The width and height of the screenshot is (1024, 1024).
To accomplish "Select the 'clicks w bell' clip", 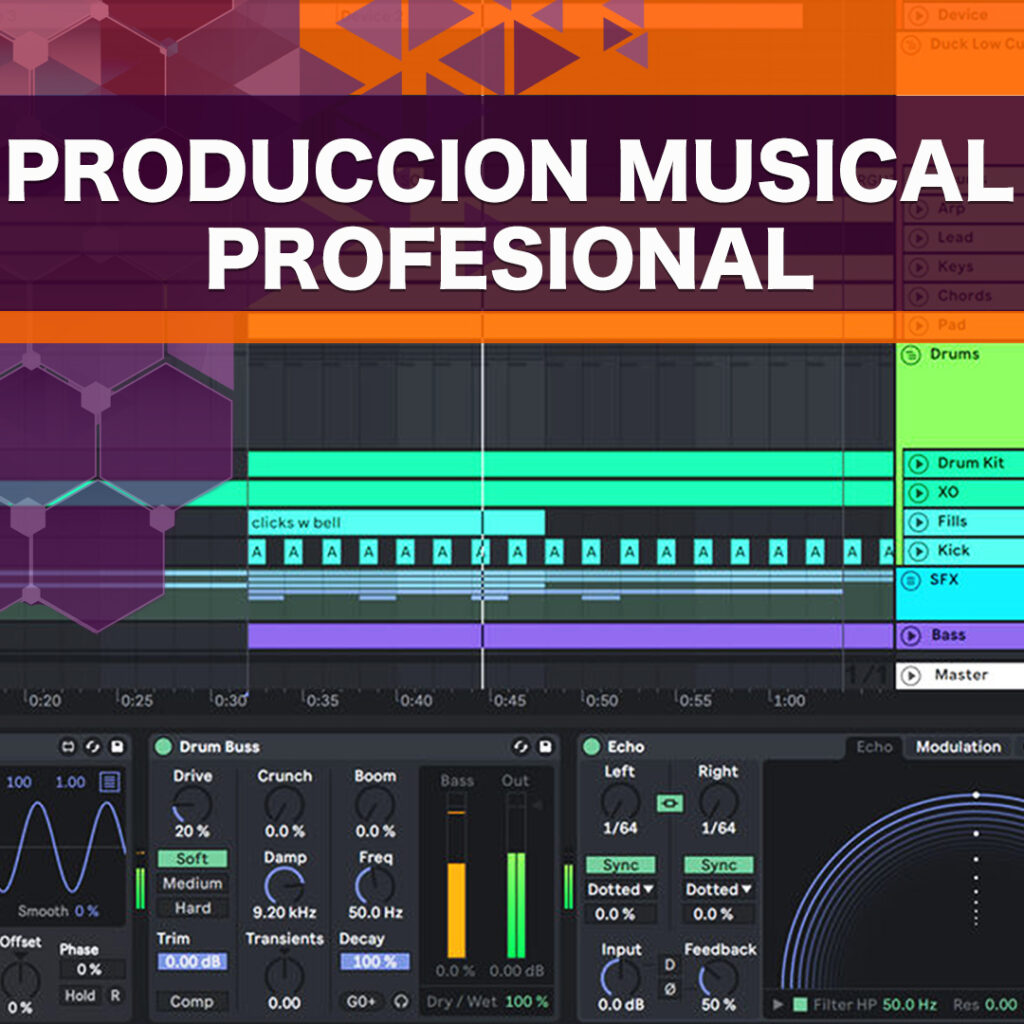I will pyautogui.click(x=396, y=522).
